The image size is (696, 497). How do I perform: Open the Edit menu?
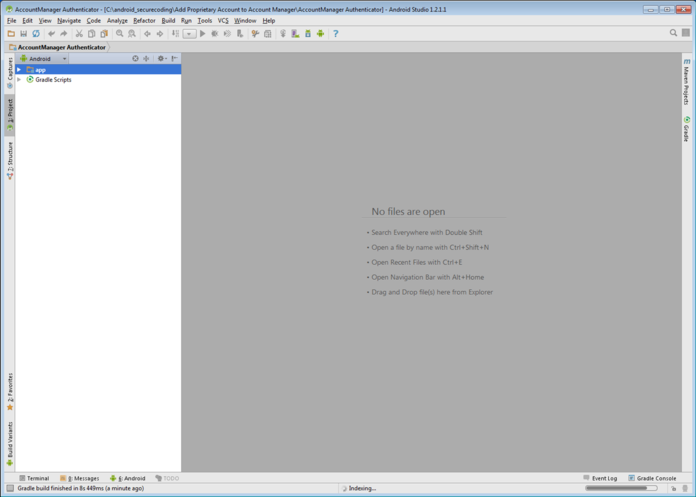coord(28,21)
